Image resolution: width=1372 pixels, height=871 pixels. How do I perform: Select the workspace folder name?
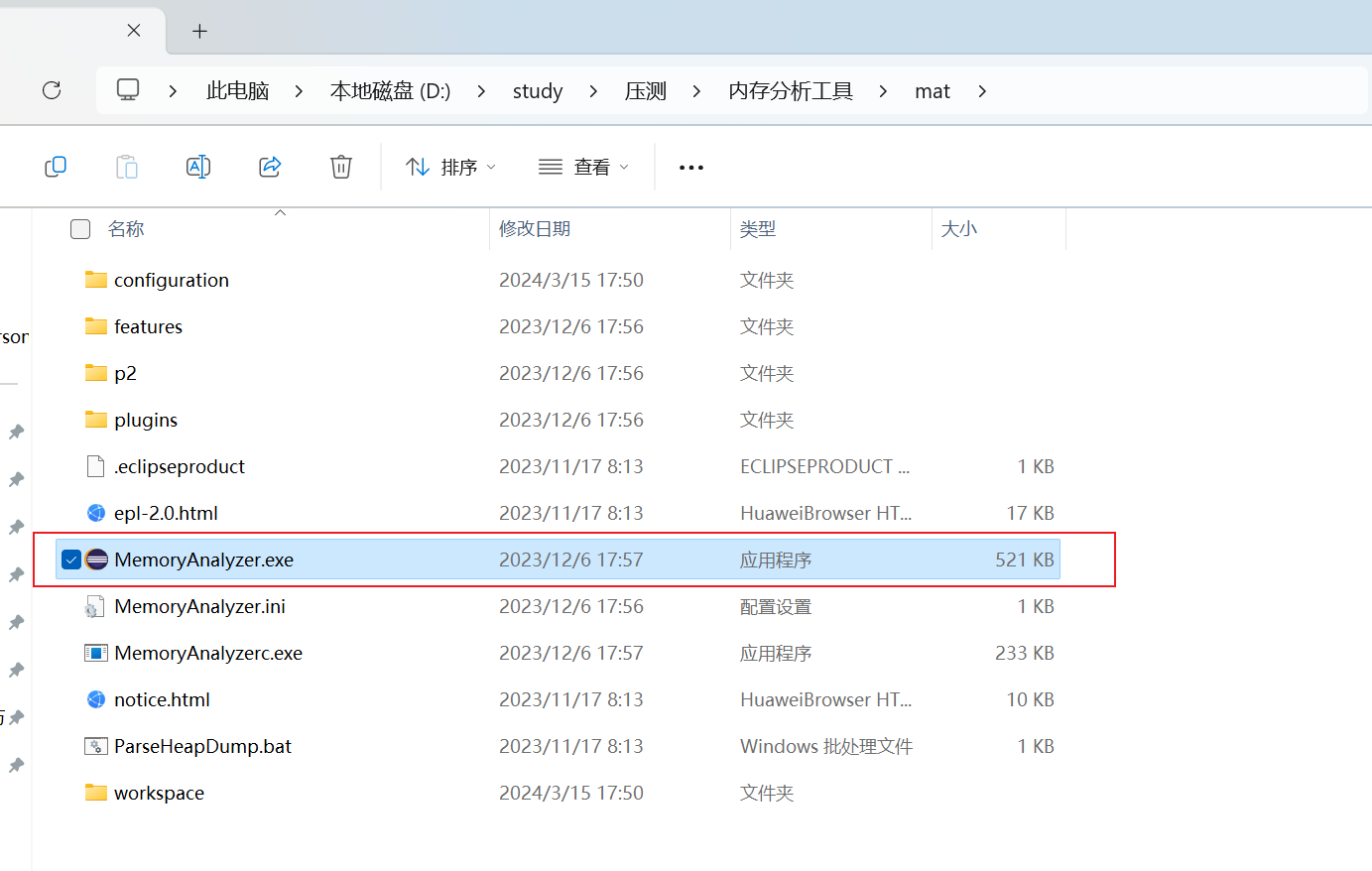click(159, 794)
